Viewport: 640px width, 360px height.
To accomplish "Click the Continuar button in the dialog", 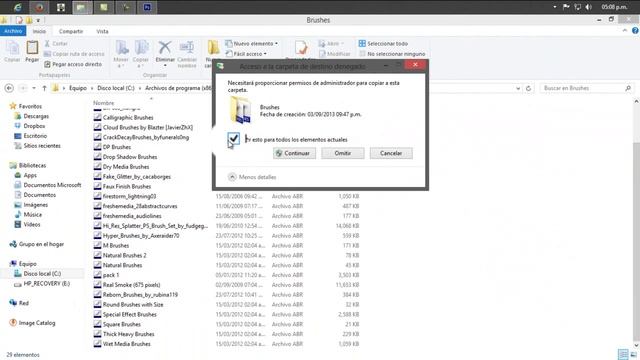I will coord(294,153).
